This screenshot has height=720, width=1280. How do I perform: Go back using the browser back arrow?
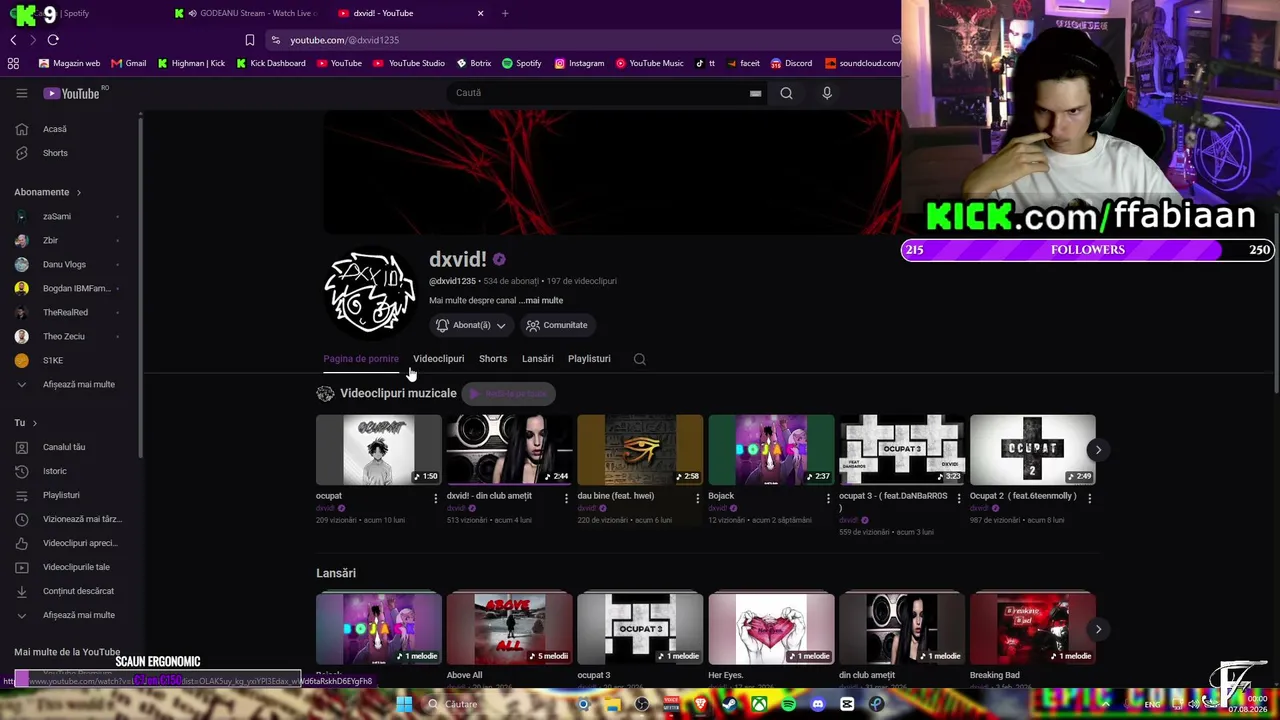pos(13,40)
